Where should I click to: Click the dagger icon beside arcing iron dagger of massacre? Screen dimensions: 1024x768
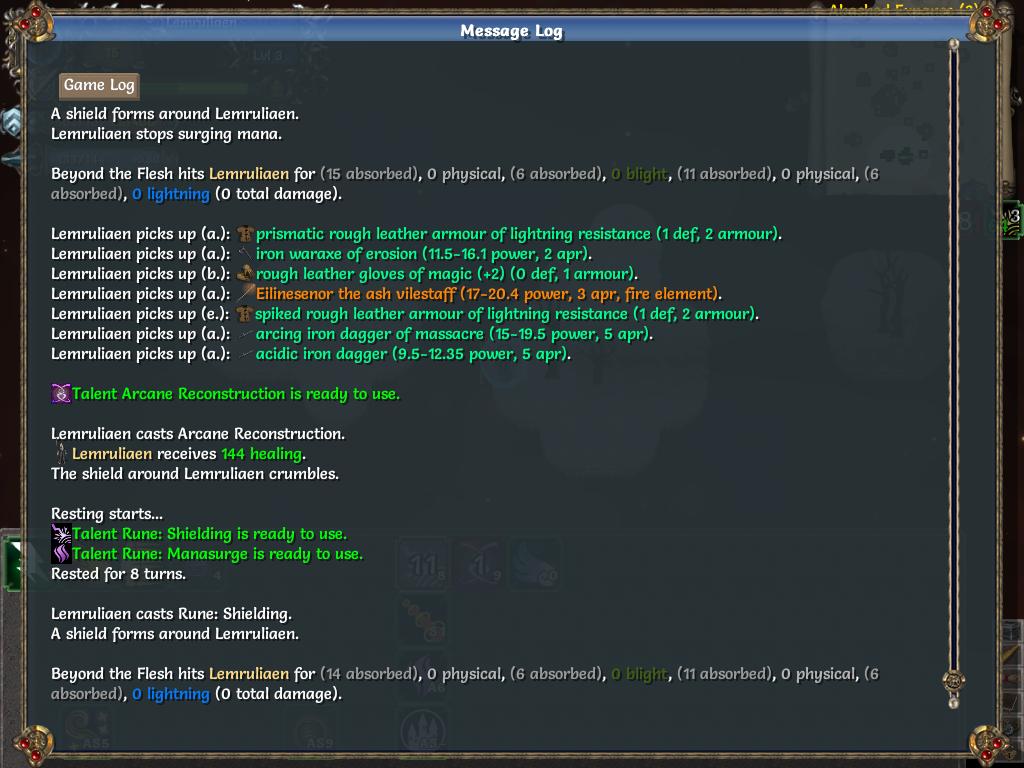[245, 334]
